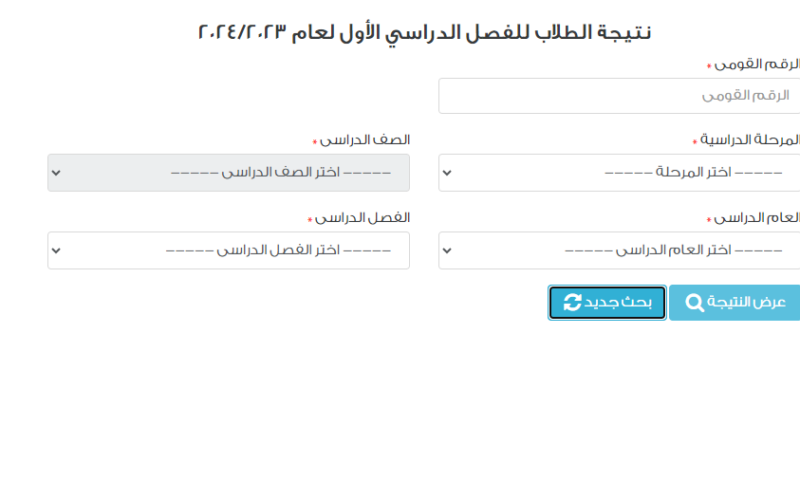Open the اختر العام الدراسى dropdown
The height and width of the screenshot is (500, 800).
click(x=620, y=251)
